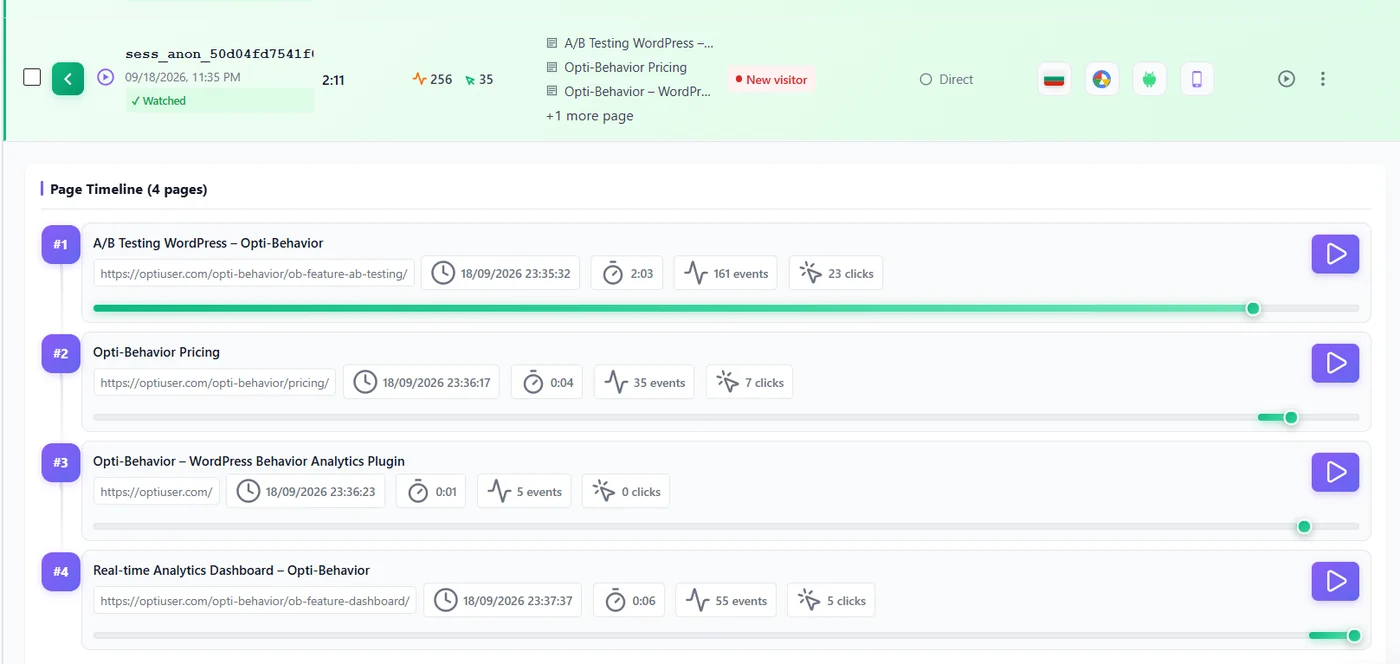This screenshot has width=1400, height=664.
Task: Click the Direct traffic source label
Action: (946, 80)
